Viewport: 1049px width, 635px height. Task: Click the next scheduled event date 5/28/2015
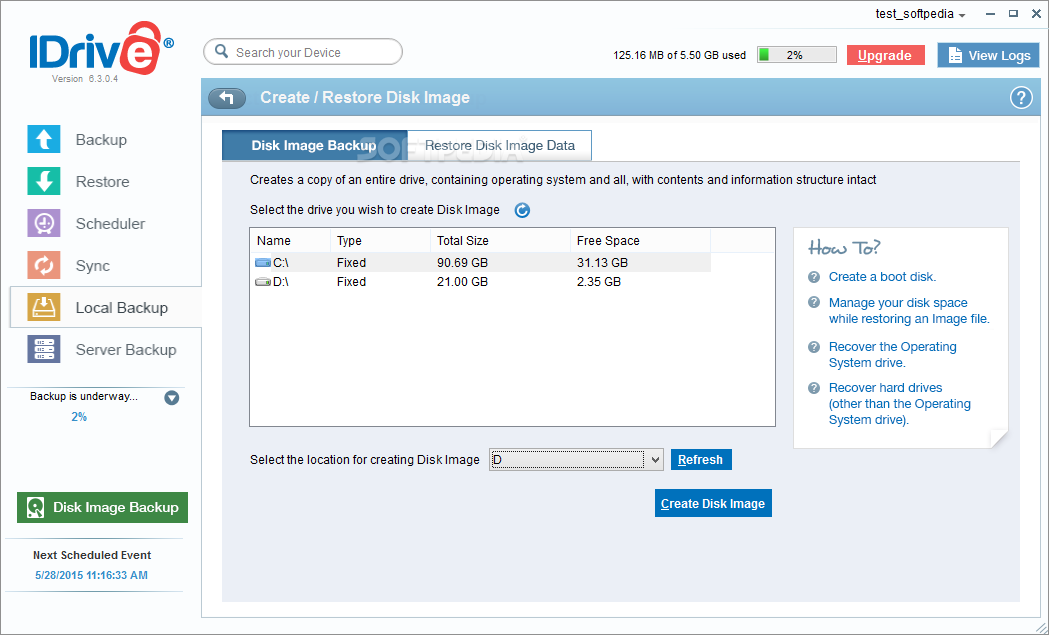click(92, 575)
